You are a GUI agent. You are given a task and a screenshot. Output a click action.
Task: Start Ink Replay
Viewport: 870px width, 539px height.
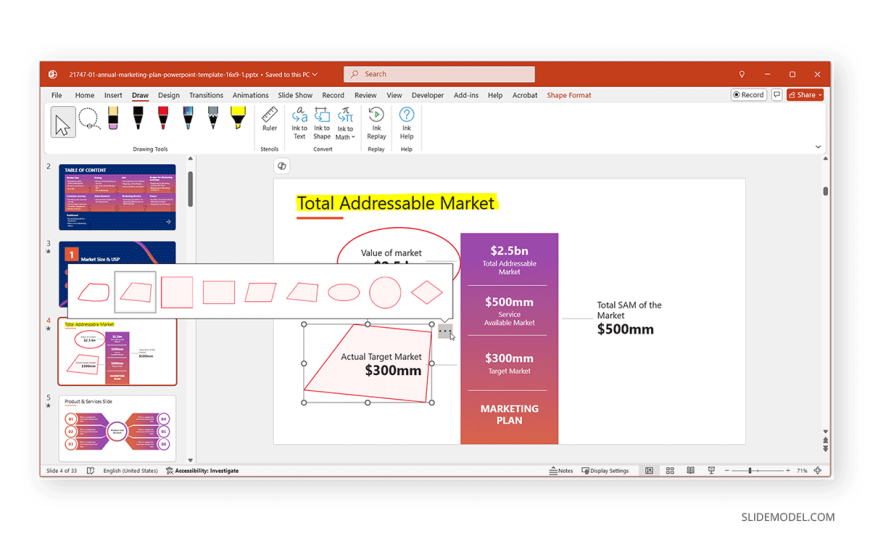point(376,123)
